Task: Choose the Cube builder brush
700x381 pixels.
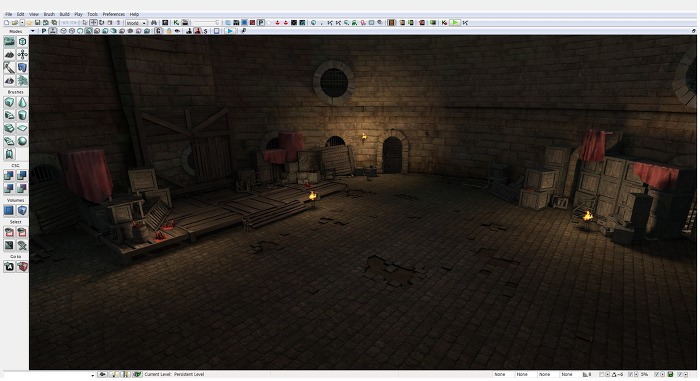Action: click(9, 102)
